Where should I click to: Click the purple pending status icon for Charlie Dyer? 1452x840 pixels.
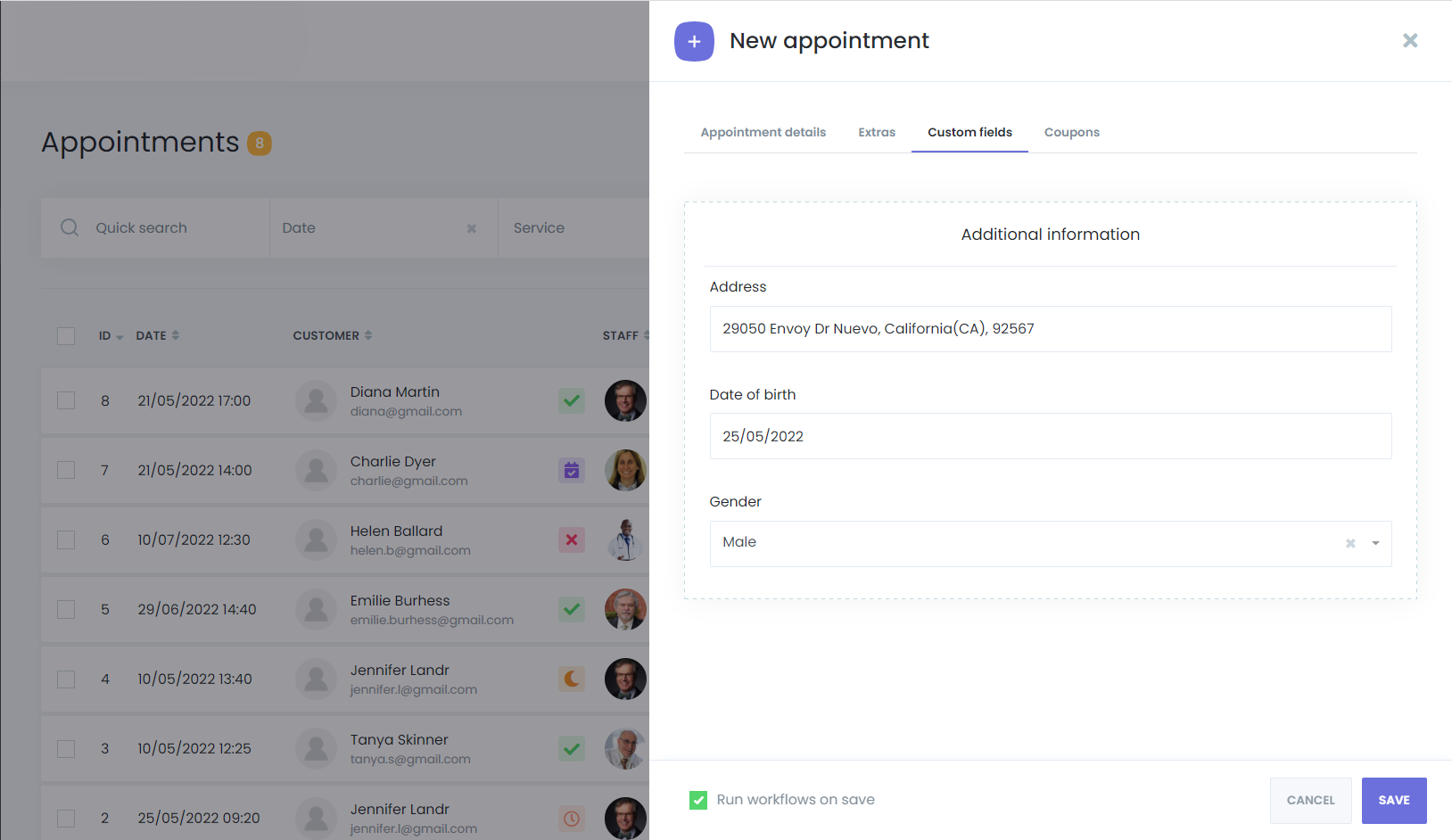point(572,470)
